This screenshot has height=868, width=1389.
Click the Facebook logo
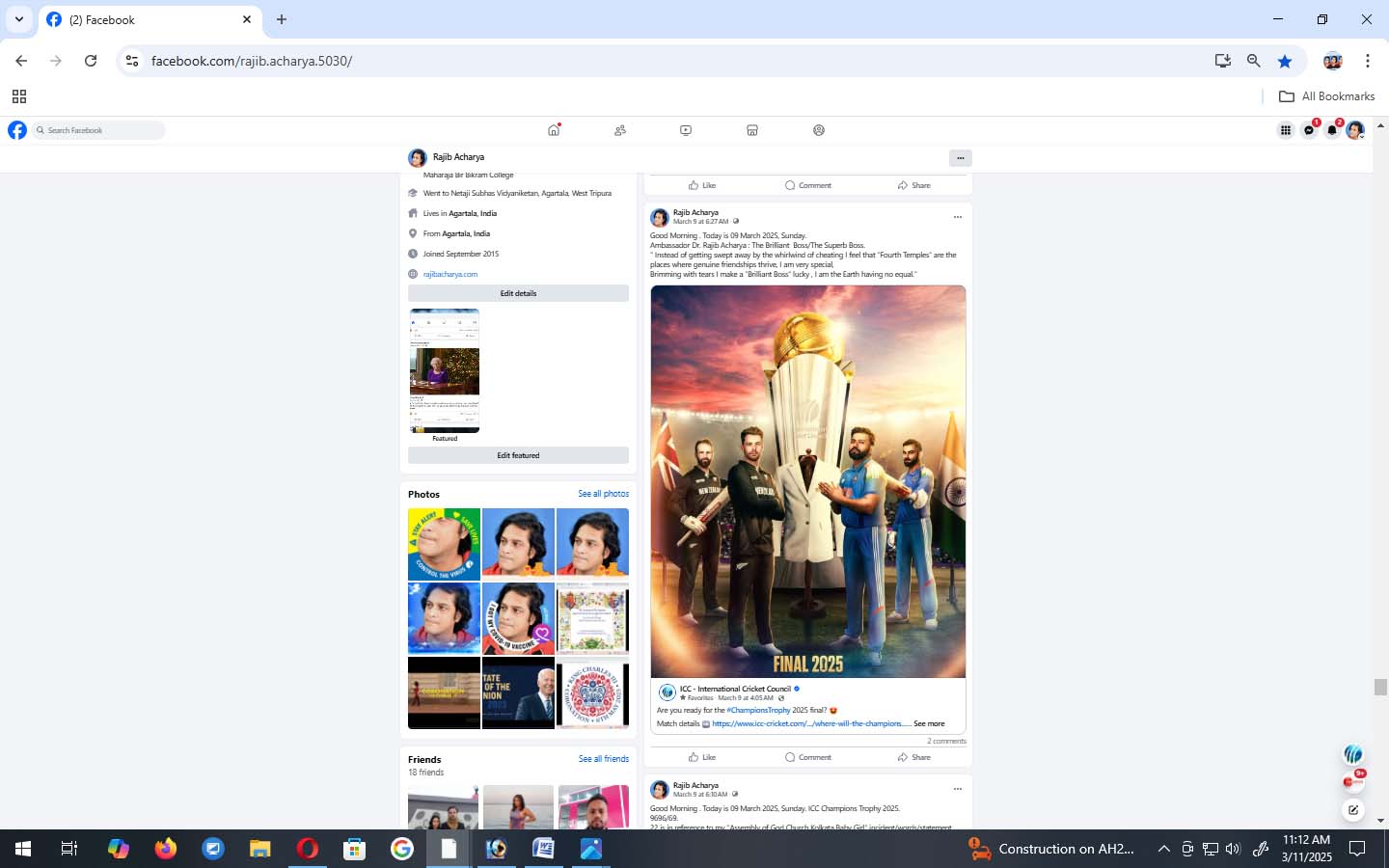pyautogui.click(x=17, y=130)
